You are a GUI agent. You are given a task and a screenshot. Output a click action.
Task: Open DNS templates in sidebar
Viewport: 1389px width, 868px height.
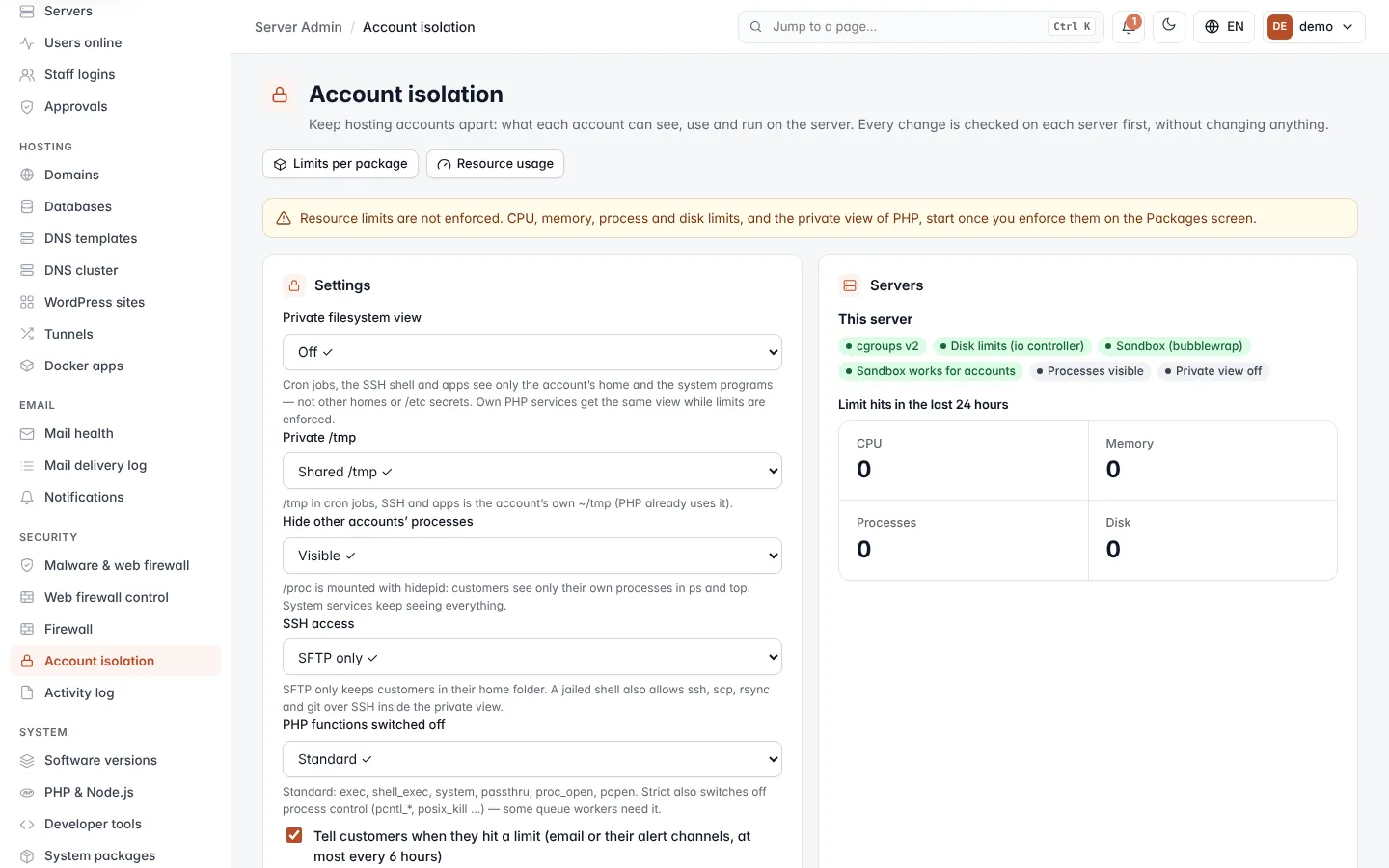[116, 238]
